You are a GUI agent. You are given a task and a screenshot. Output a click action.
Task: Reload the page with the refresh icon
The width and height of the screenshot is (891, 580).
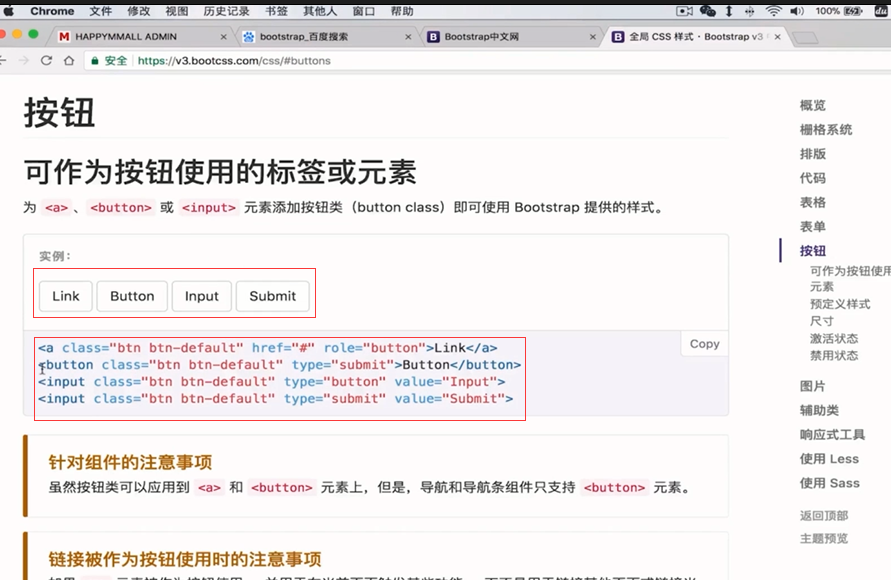coord(47,61)
